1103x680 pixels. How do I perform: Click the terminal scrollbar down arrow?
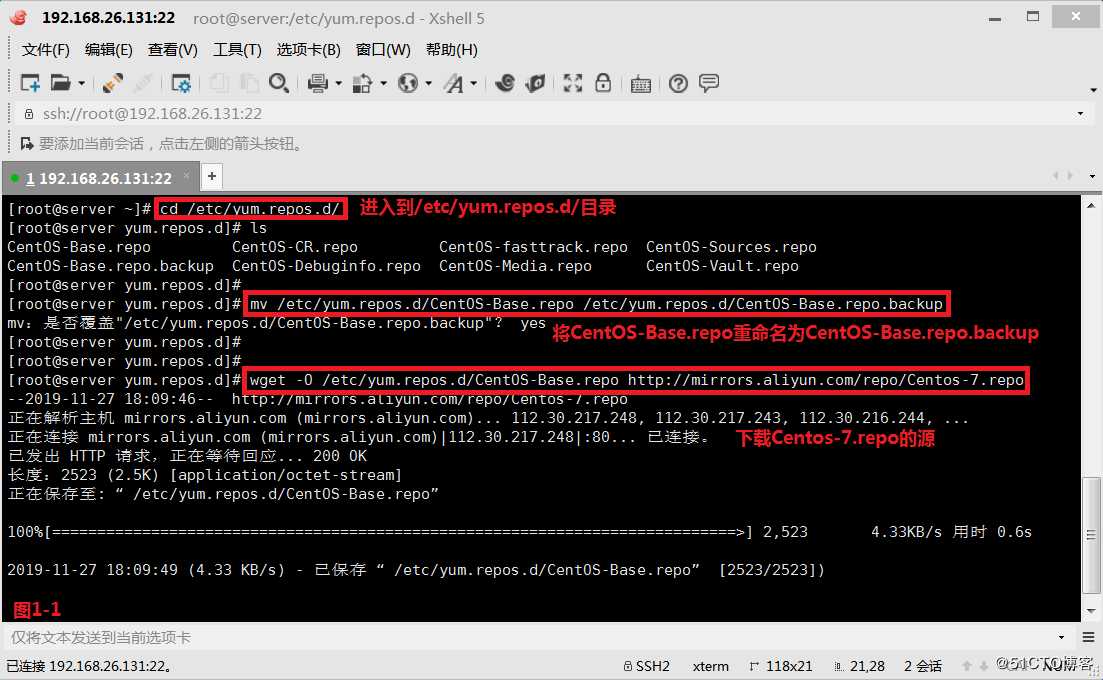(1091, 611)
